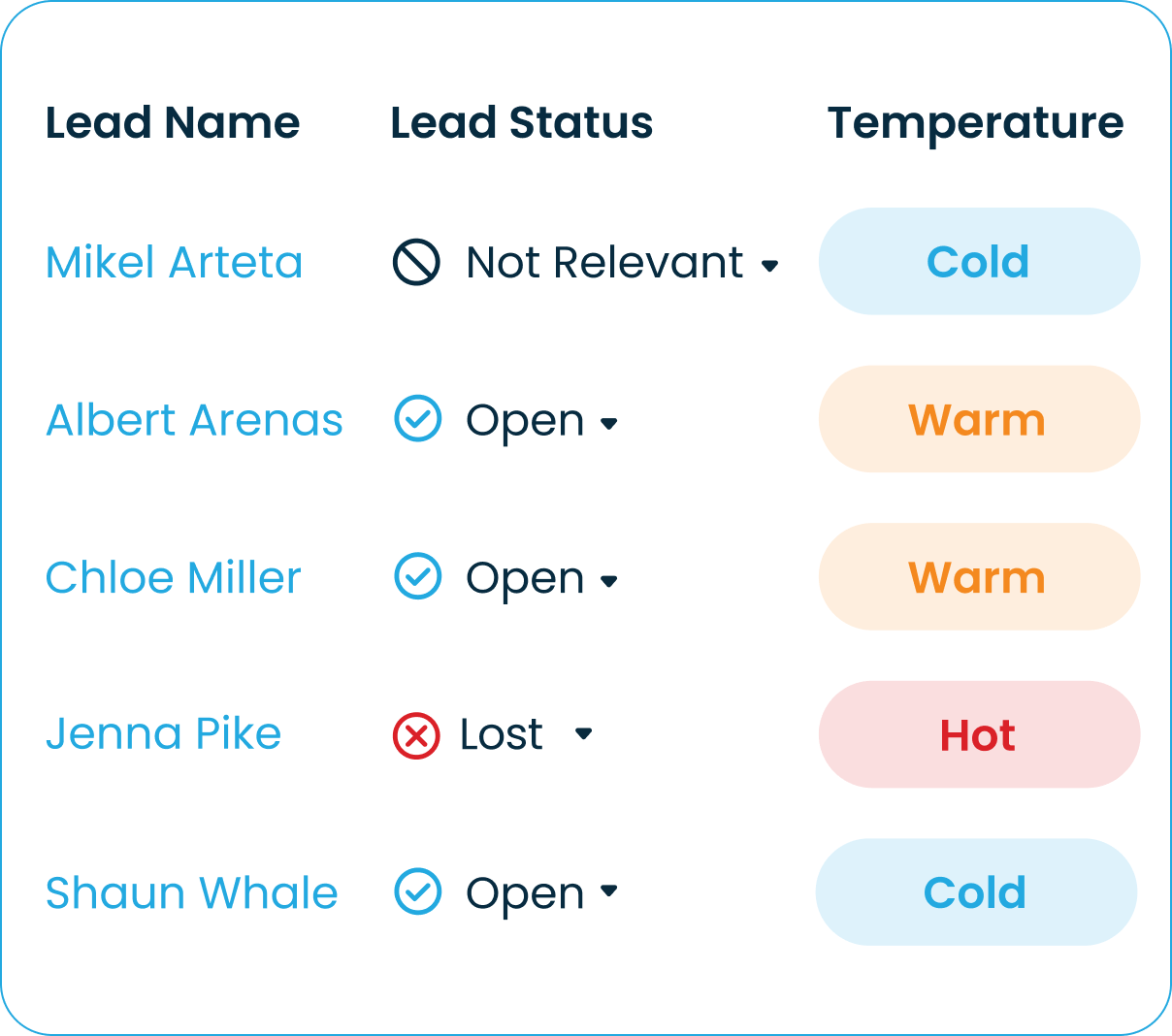Click the red Lost icon for Jenna Pike
The image size is (1172, 1036).
tap(416, 735)
